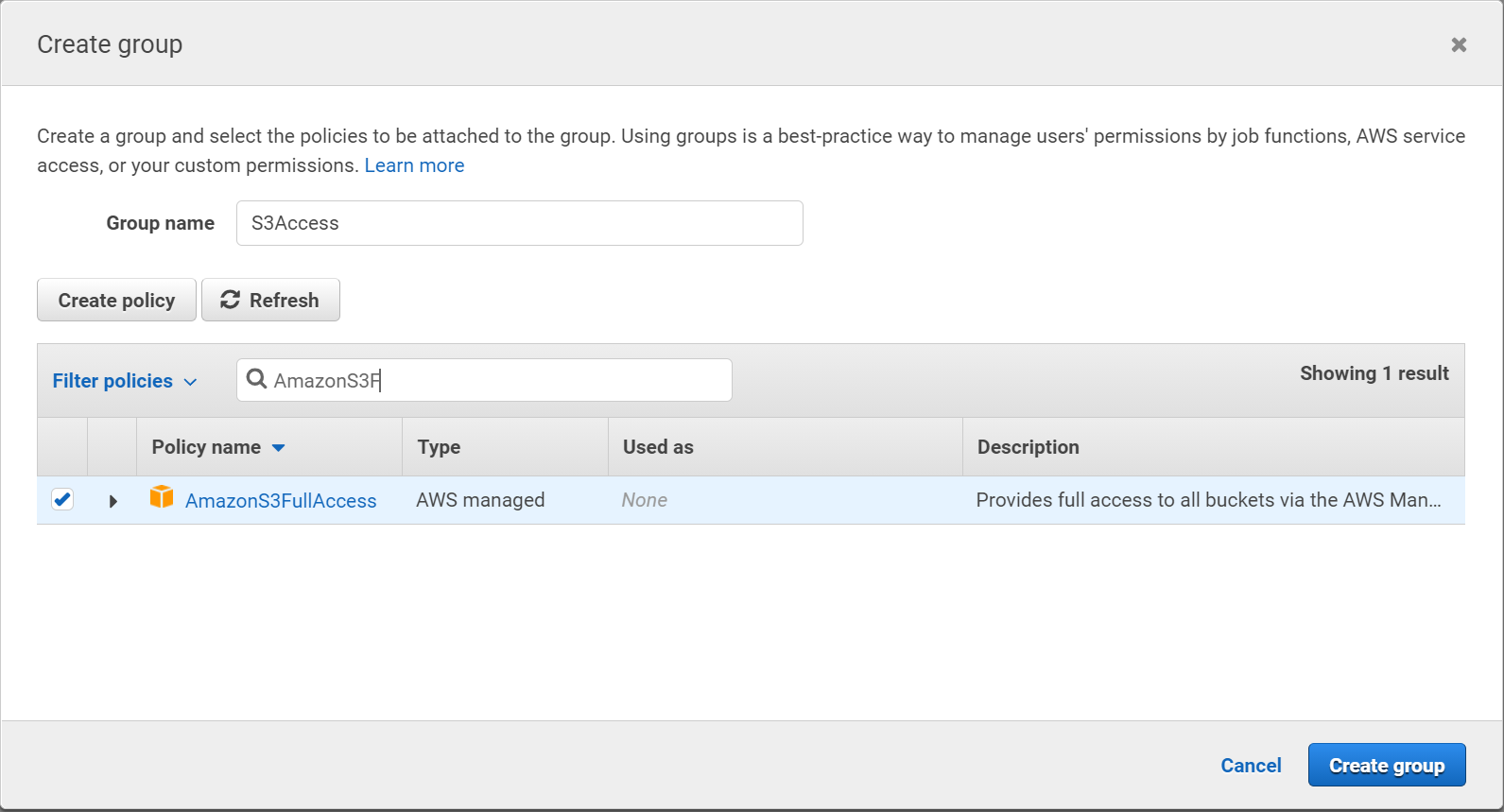
Task: Click the magnifier icon in policy search
Action: [x=256, y=379]
